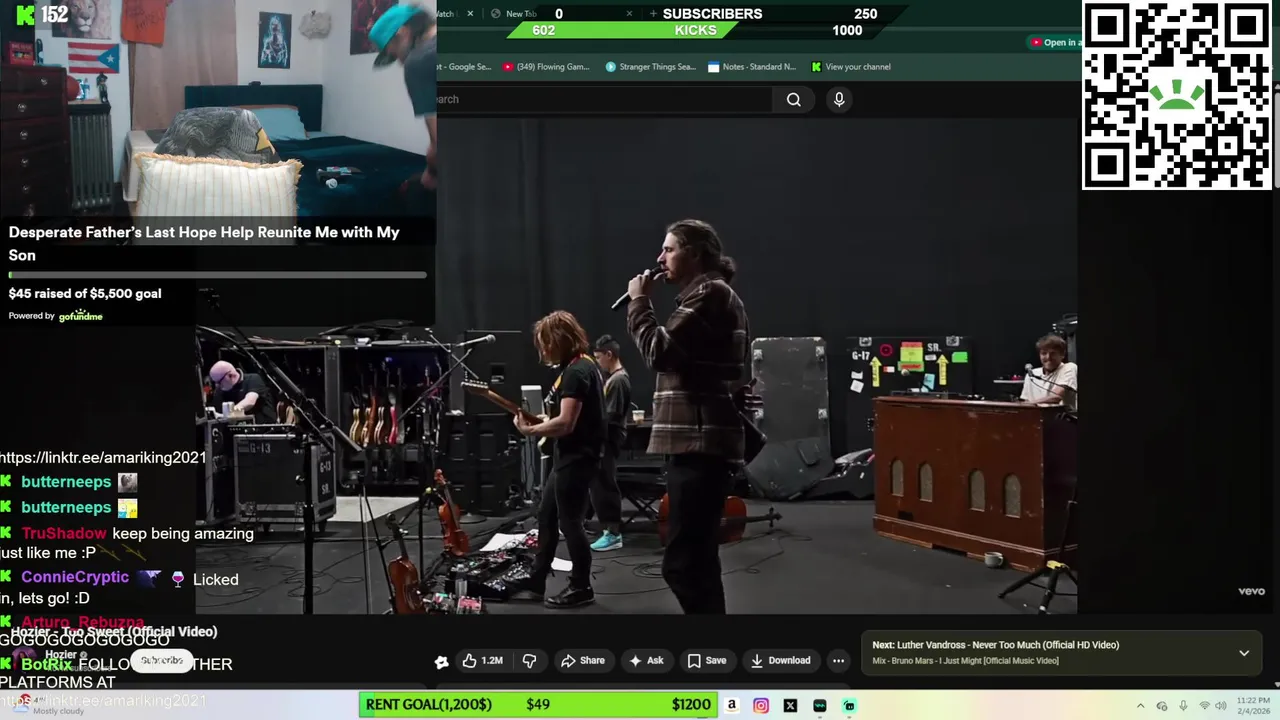Like the video showing 1.2M likes
The image size is (1280, 720).
pyautogui.click(x=482, y=660)
